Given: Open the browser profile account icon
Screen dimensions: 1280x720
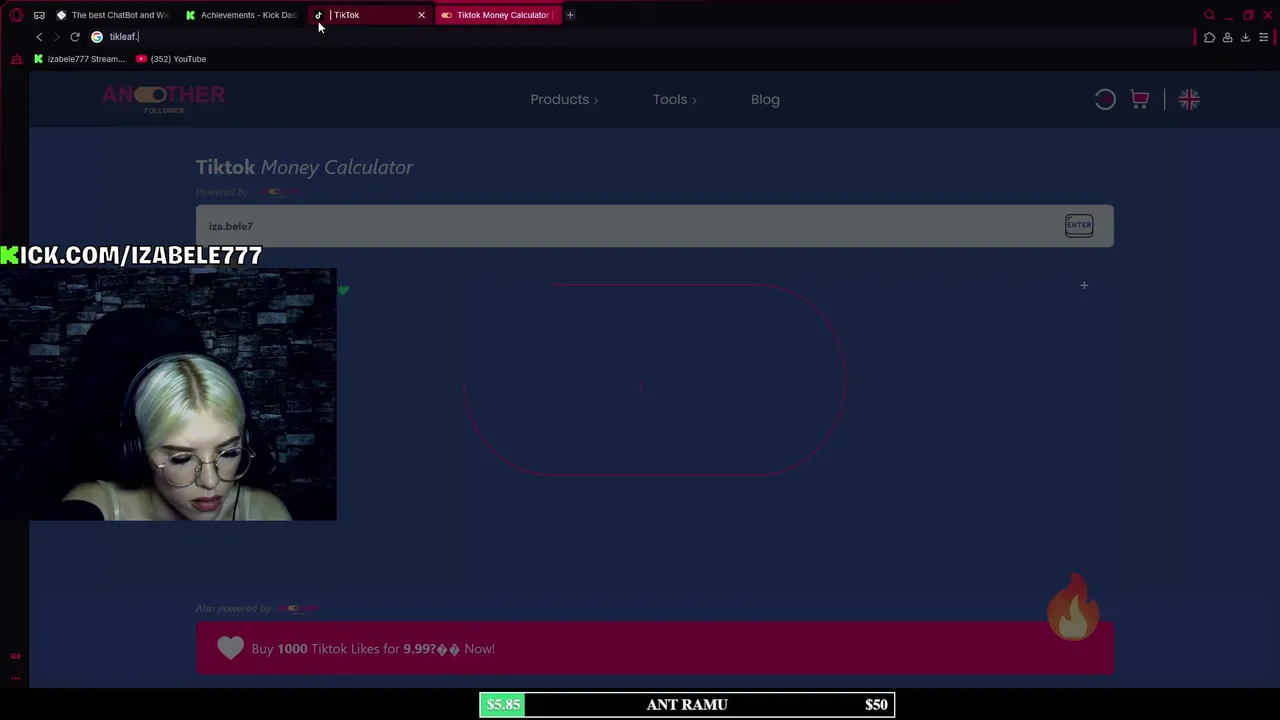Looking at the screenshot, I should (x=1227, y=37).
